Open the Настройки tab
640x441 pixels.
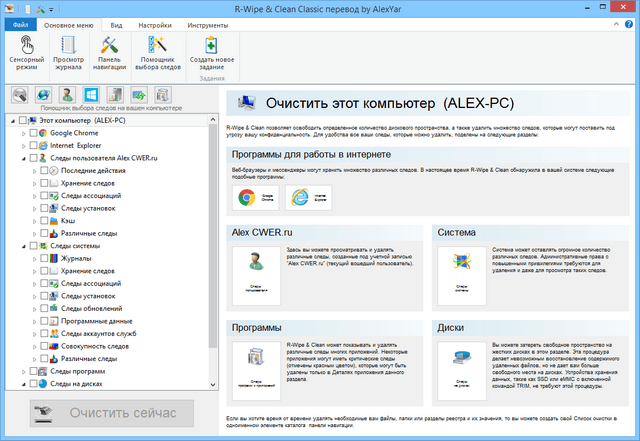coord(155,25)
